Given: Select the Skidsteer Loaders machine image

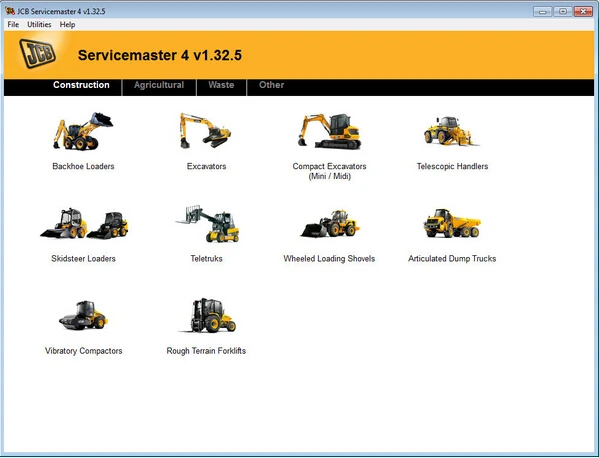Looking at the screenshot, I should [x=84, y=224].
